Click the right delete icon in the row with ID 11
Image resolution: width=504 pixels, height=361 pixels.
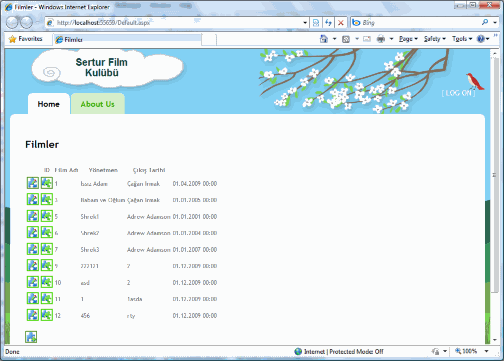coord(47,298)
